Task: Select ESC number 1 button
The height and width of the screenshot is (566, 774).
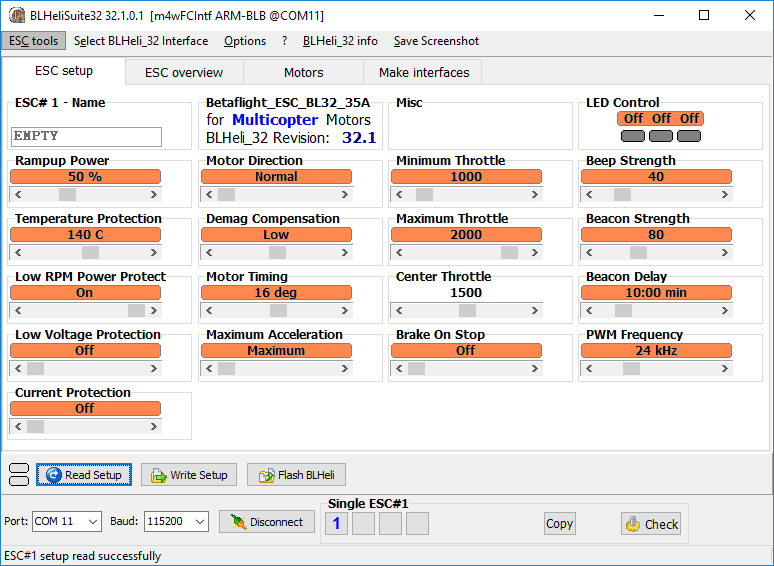Action: click(336, 524)
